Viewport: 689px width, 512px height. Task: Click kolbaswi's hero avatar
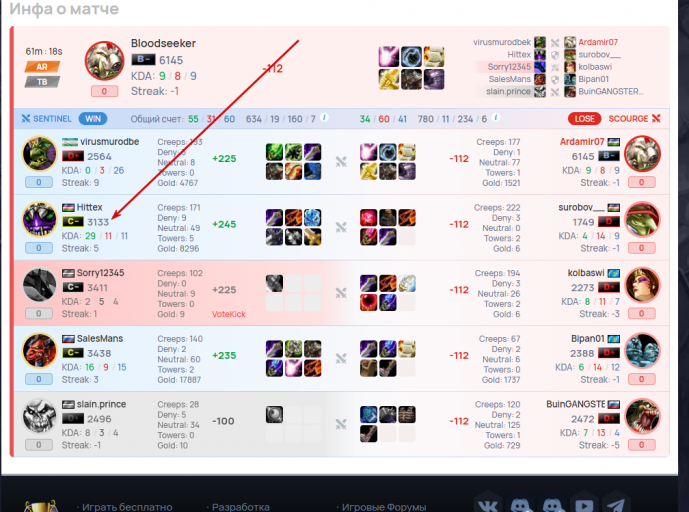tap(642, 285)
